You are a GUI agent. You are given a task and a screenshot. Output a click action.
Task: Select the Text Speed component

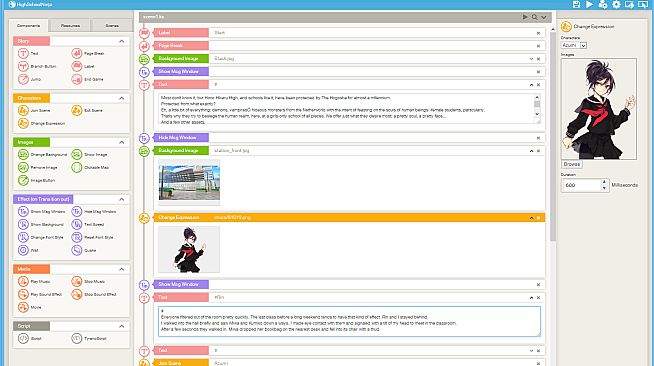pos(88,225)
